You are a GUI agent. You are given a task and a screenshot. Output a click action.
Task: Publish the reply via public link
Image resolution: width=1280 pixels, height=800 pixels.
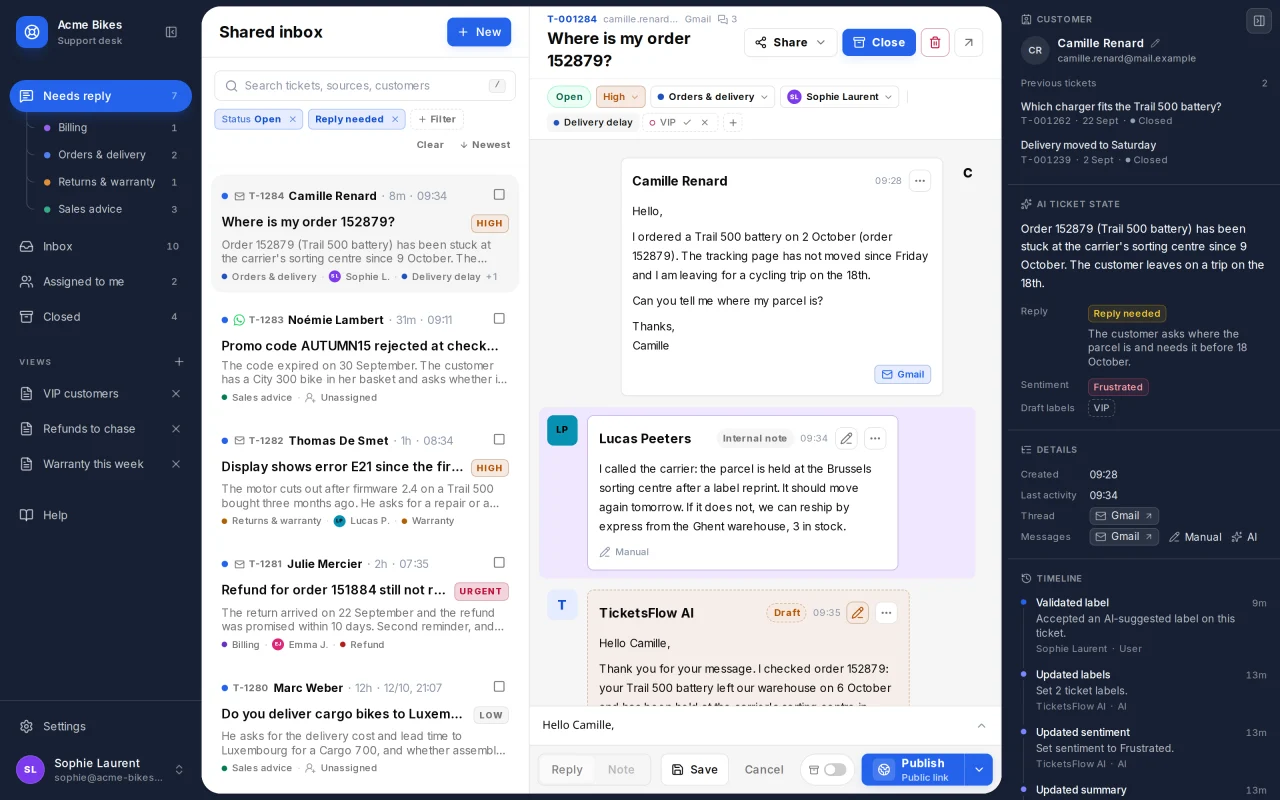pyautogui.click(x=913, y=769)
